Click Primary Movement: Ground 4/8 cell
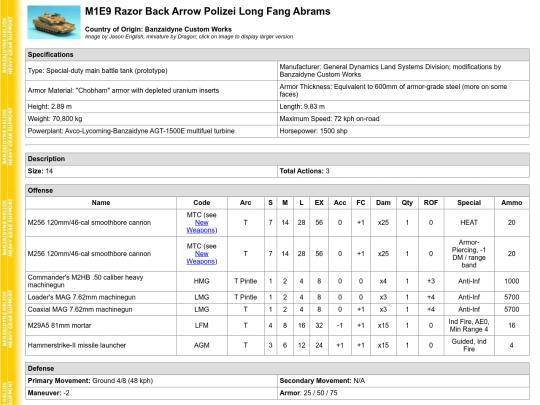540x405 pixels. click(x=151, y=381)
